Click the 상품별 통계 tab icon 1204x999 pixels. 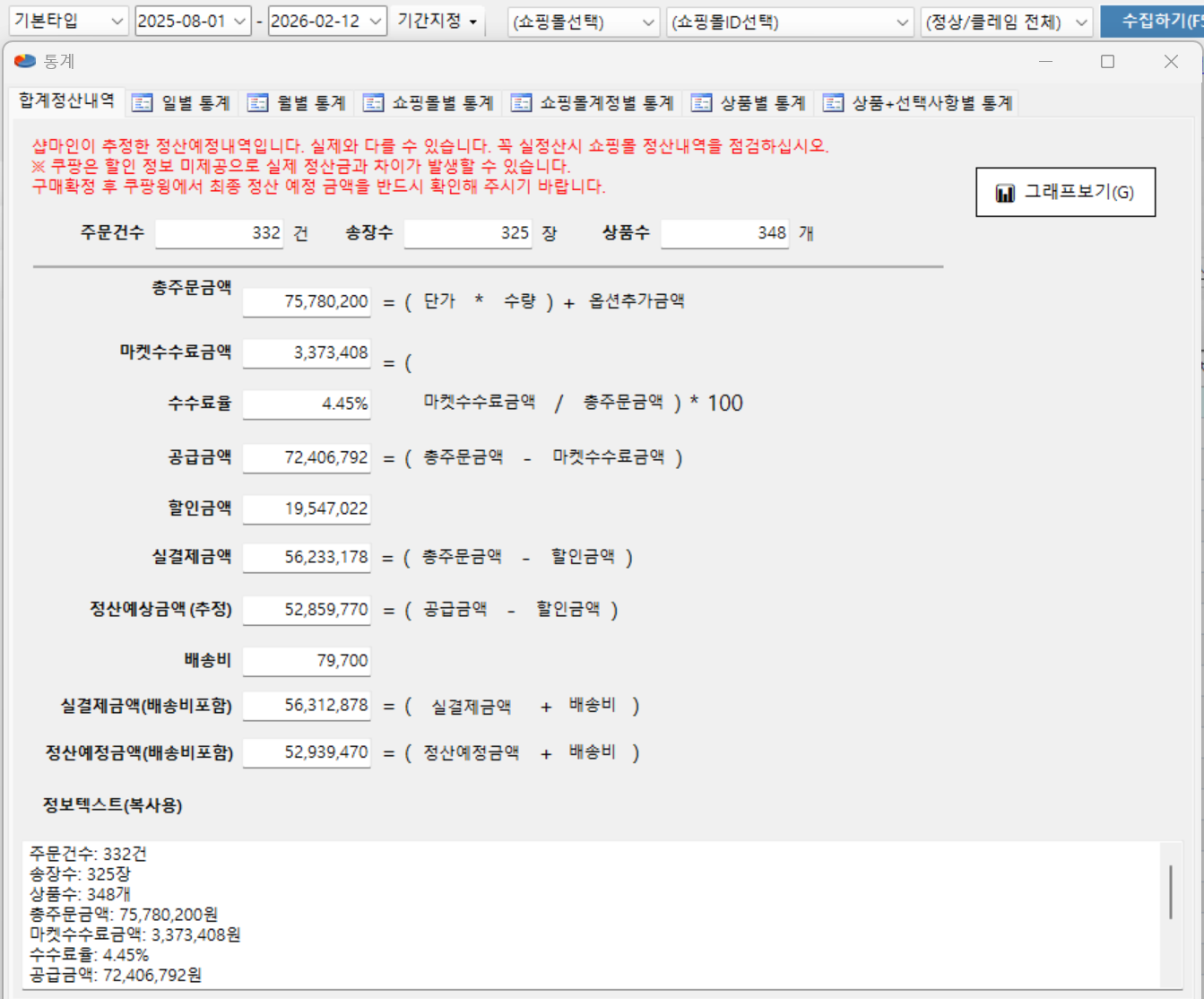pos(701,103)
